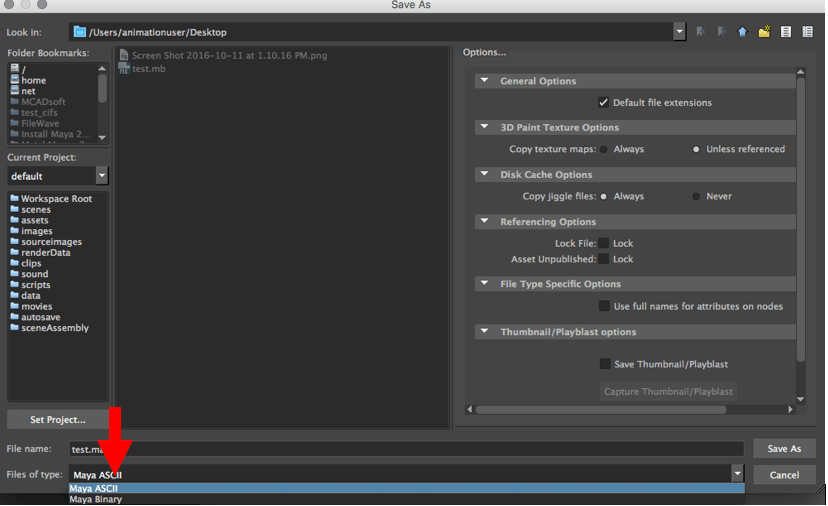Open the Current Project dropdown
The width and height of the screenshot is (828, 506).
click(x=102, y=175)
